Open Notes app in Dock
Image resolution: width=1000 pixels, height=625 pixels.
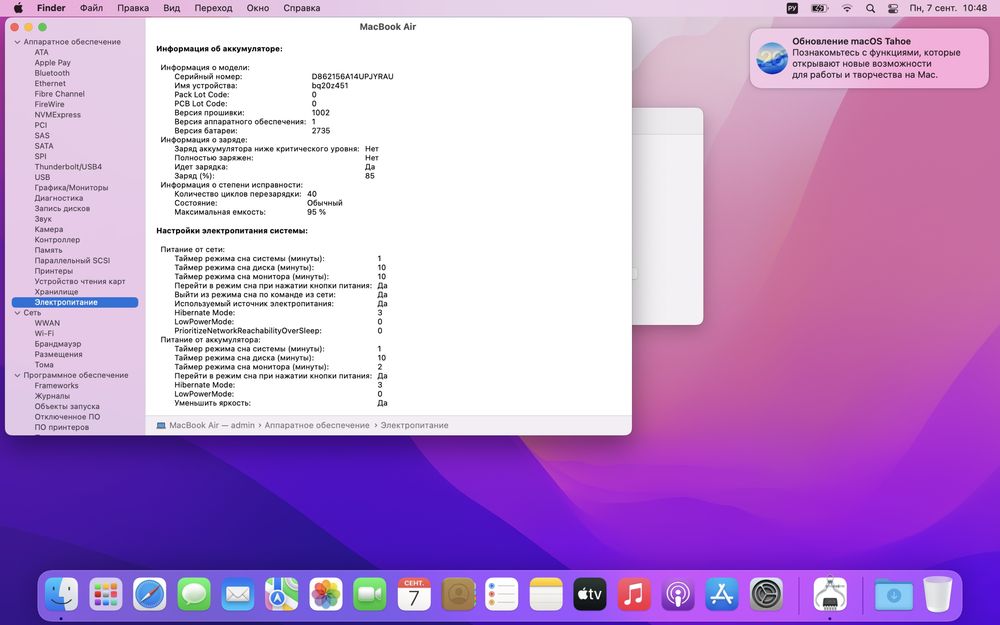[x=546, y=594]
